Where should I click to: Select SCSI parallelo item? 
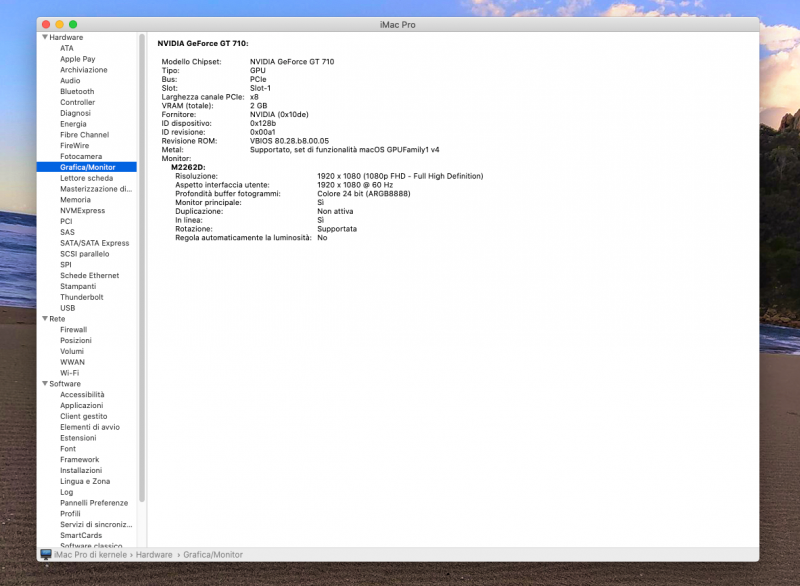point(85,254)
